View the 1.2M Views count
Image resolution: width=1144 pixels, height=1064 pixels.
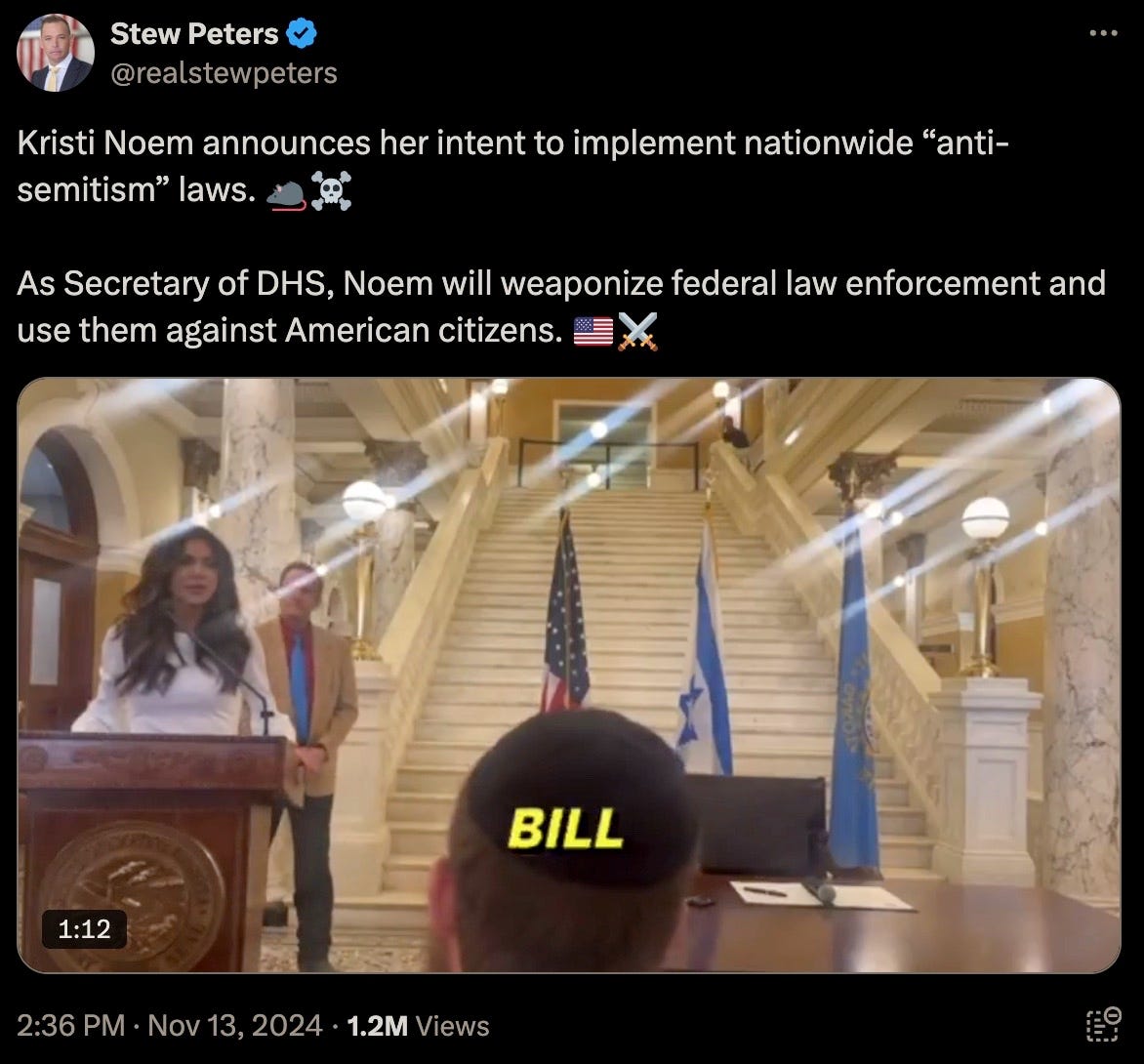[418, 1025]
